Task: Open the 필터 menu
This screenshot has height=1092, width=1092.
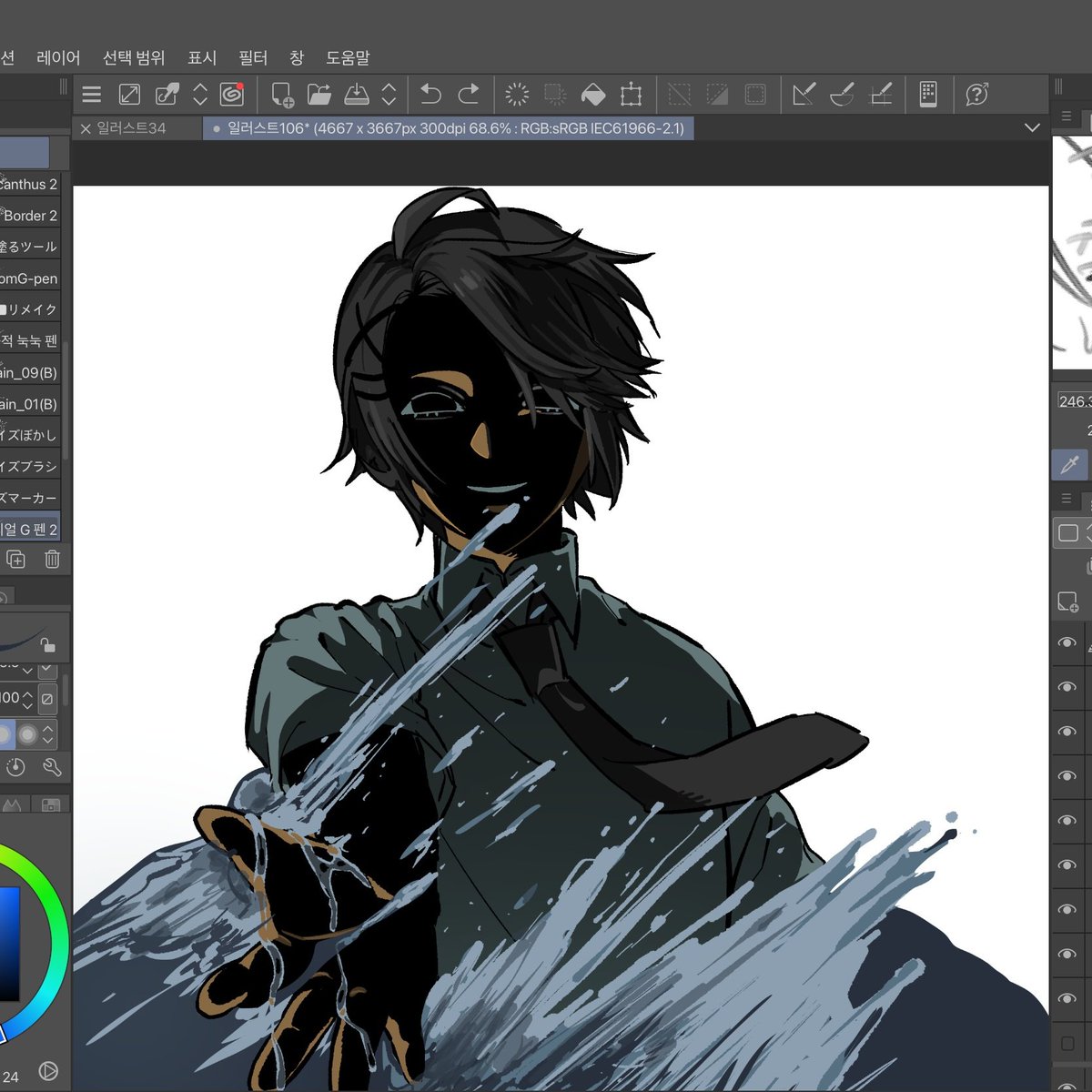Action: [x=253, y=58]
